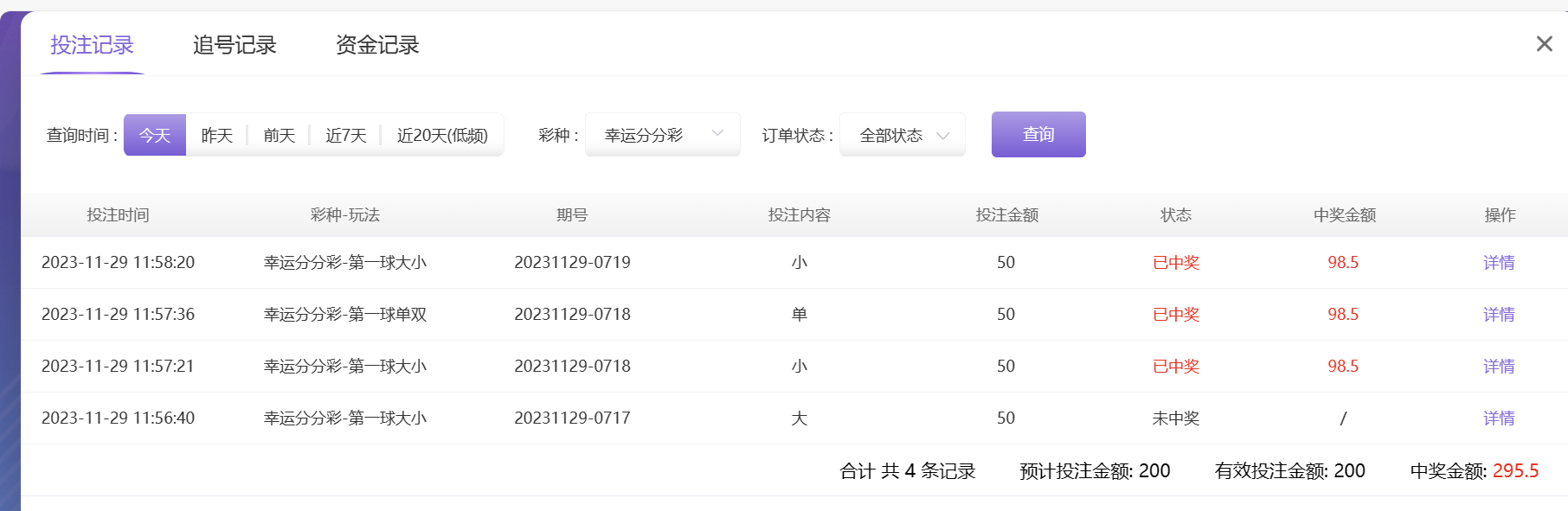Open 详情 of the 未中奖 bet
1568x511 pixels.
point(1499,418)
